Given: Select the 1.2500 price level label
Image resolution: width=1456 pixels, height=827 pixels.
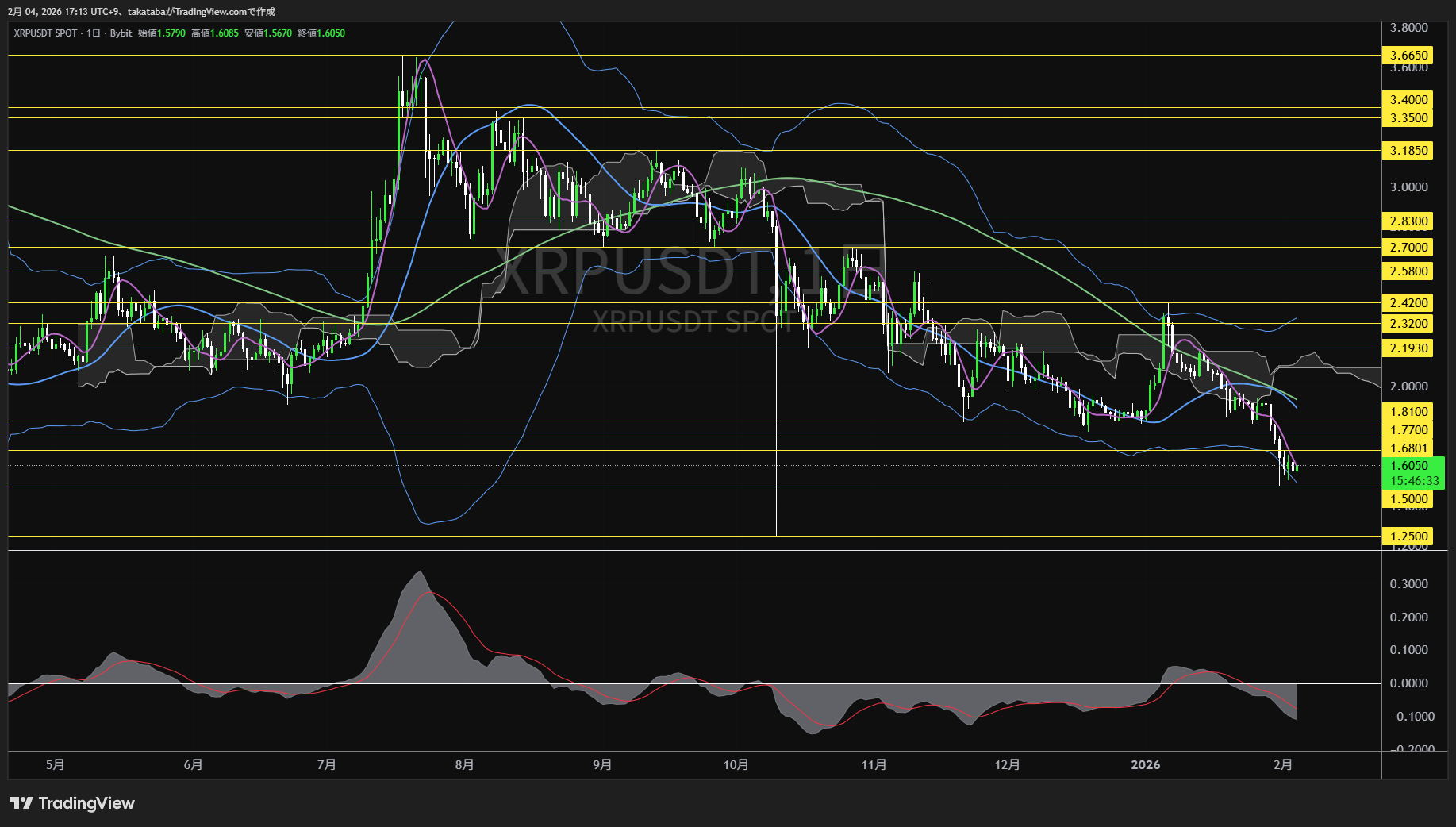Looking at the screenshot, I should pos(1408,537).
